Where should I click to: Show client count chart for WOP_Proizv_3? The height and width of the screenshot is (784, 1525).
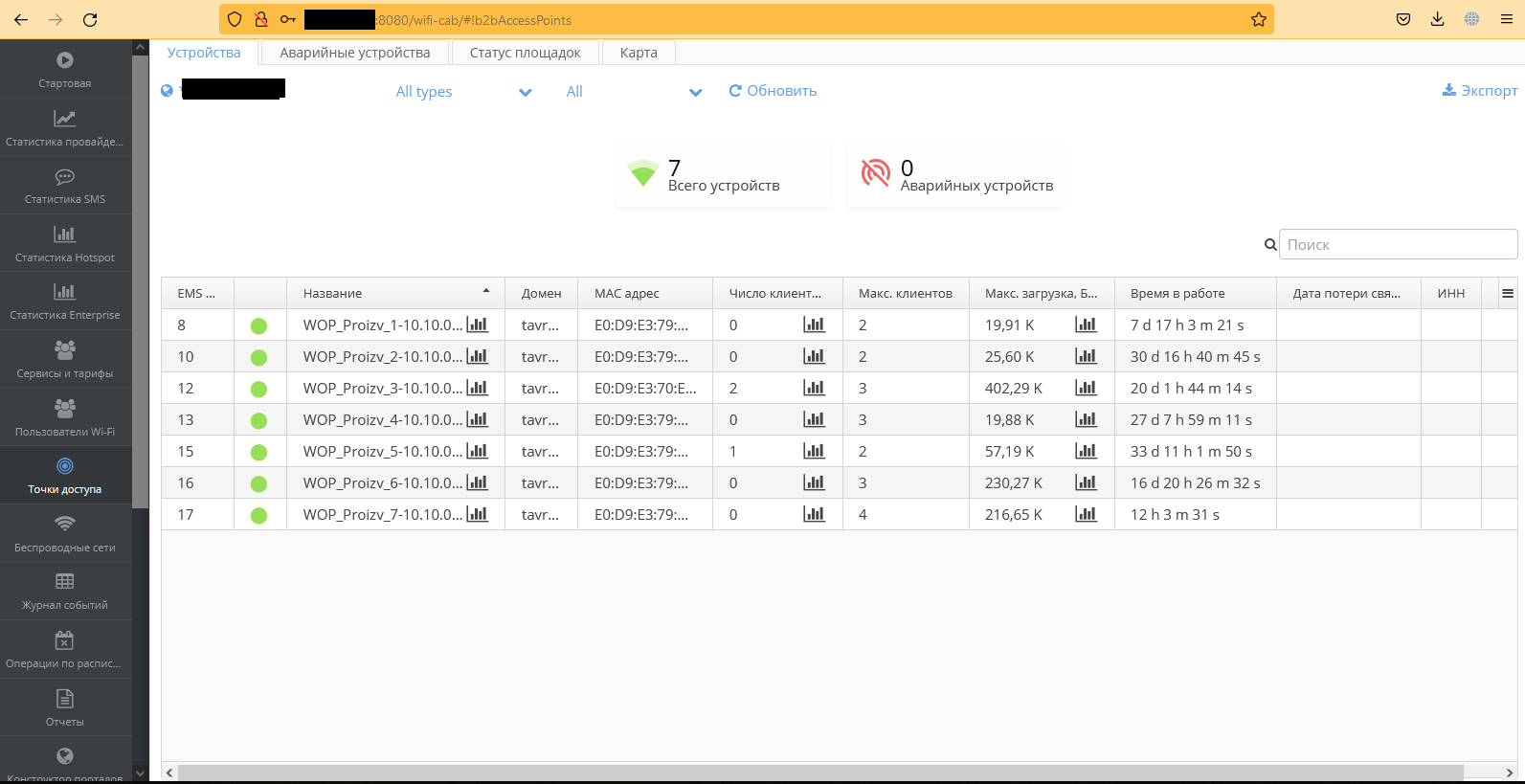pos(814,388)
